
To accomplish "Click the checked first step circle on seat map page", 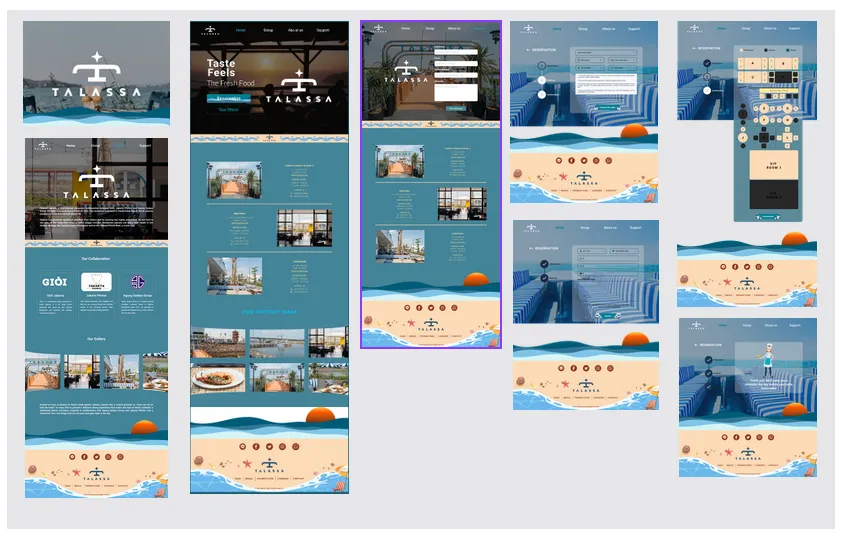I will tap(707, 63).
